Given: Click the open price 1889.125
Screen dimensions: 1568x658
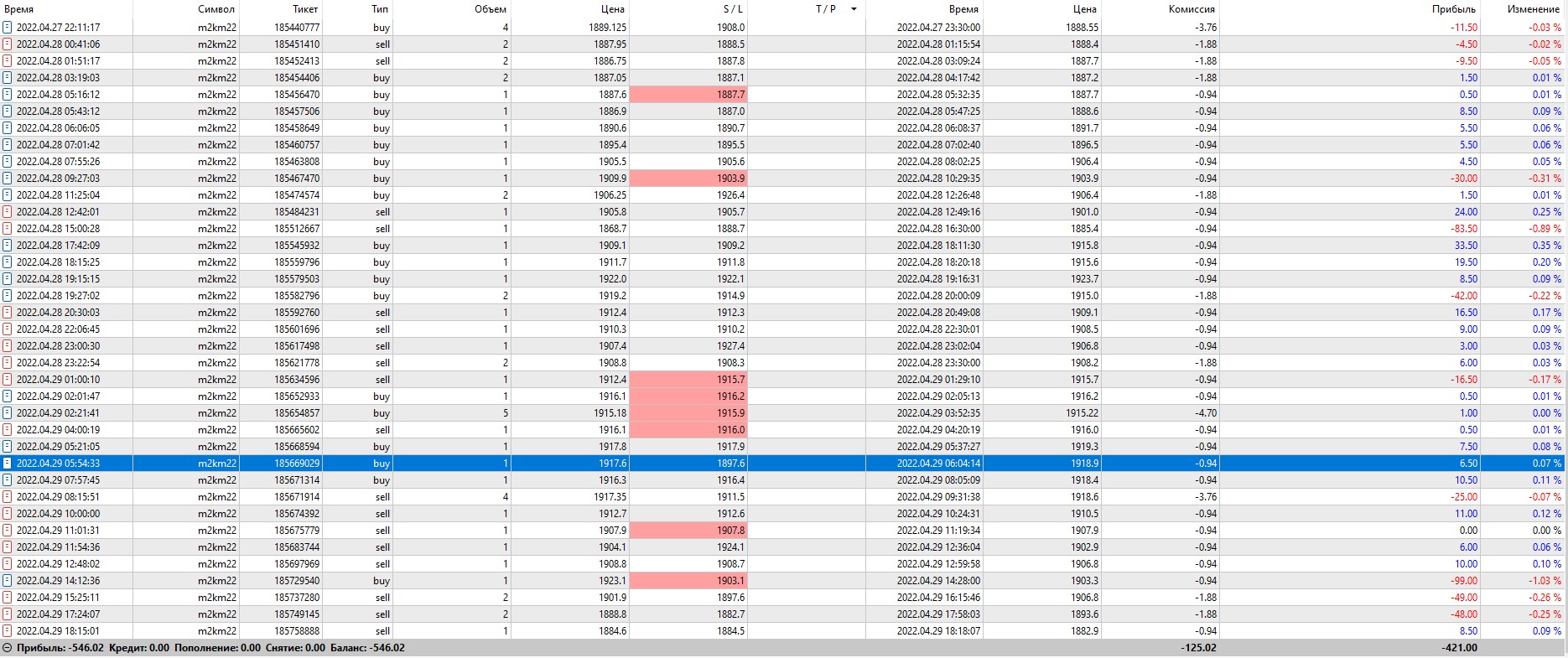Looking at the screenshot, I should click(x=607, y=28).
